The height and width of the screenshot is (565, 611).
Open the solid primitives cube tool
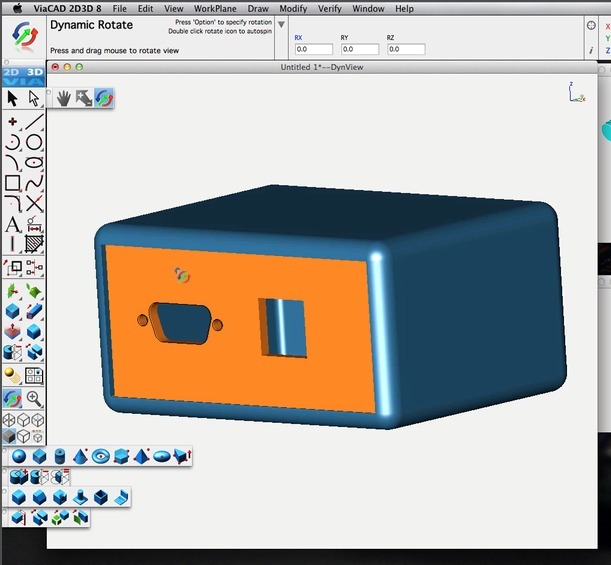(12, 311)
